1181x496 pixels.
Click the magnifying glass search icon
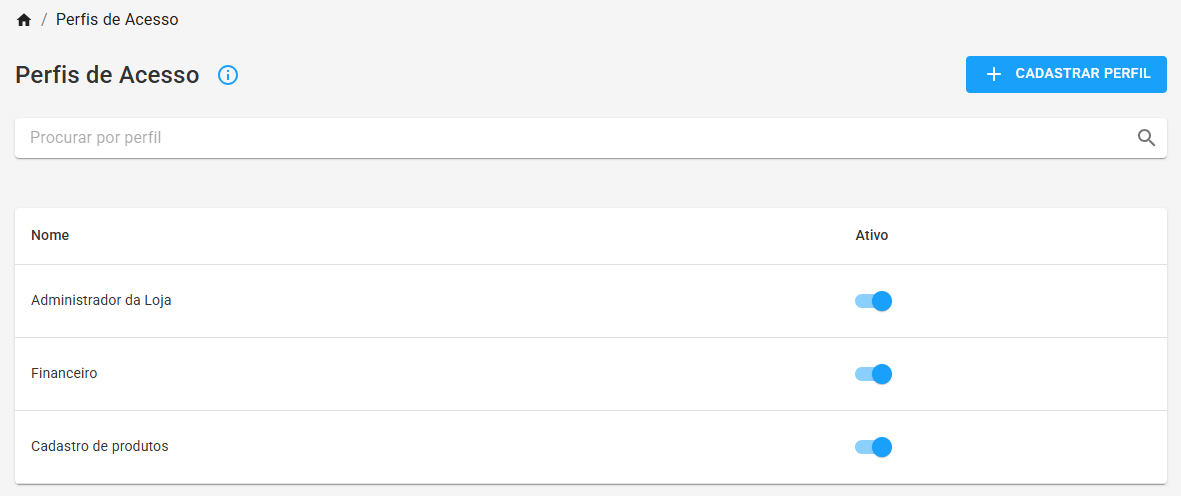1146,138
